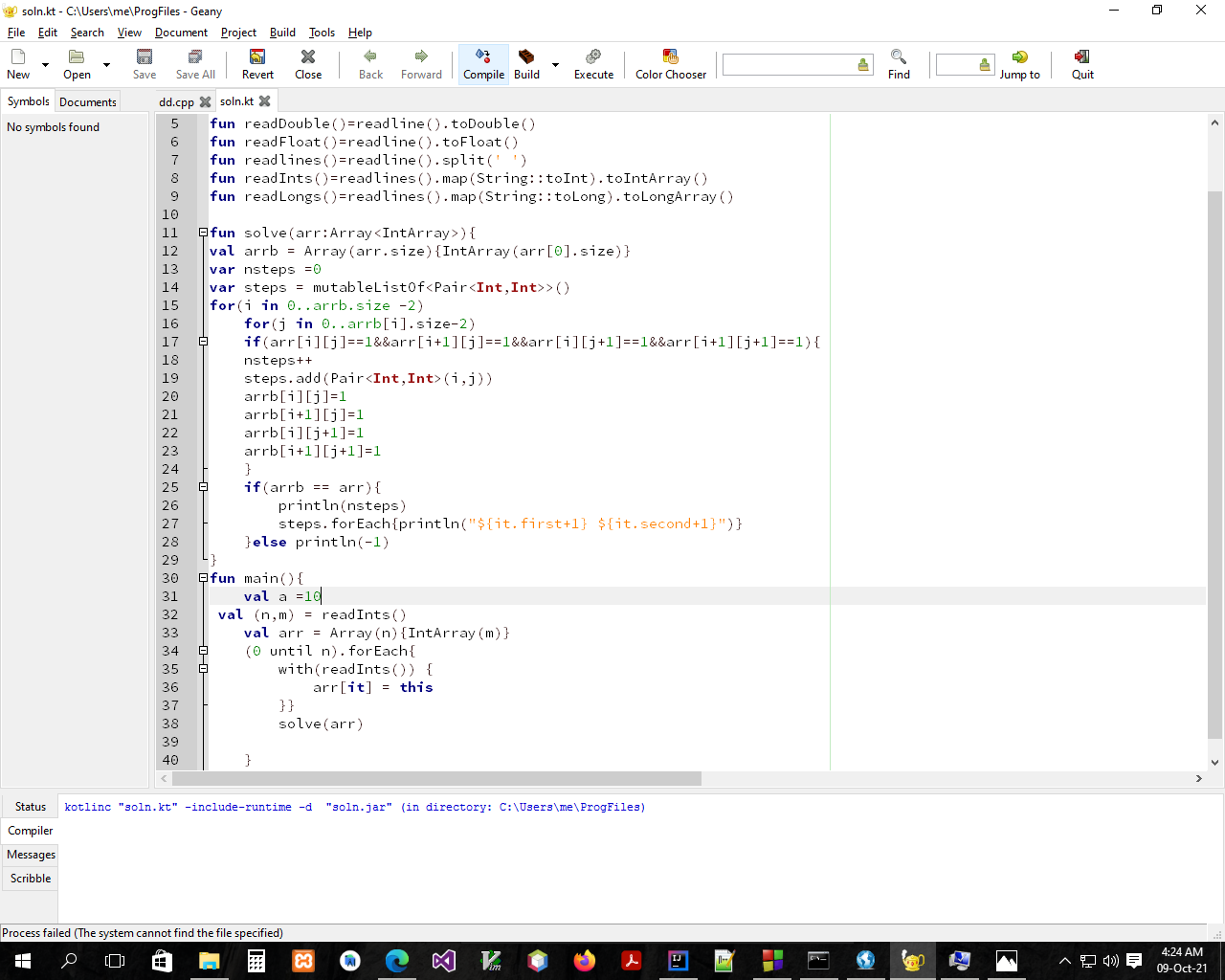
Task: Click the editor vertical scrollbar thumb
Action: coord(1214,465)
